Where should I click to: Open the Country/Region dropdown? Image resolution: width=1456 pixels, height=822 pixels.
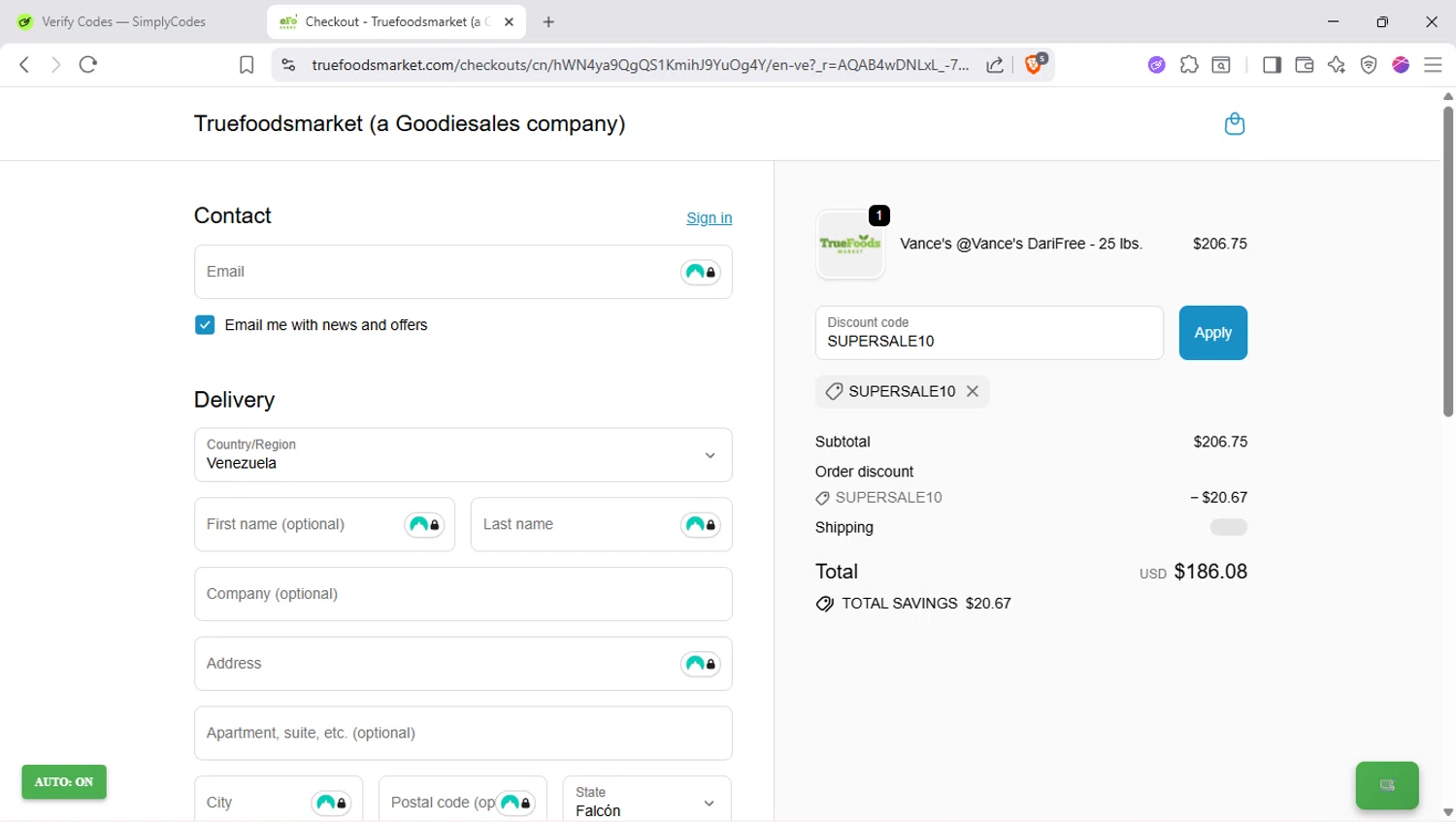pos(463,455)
